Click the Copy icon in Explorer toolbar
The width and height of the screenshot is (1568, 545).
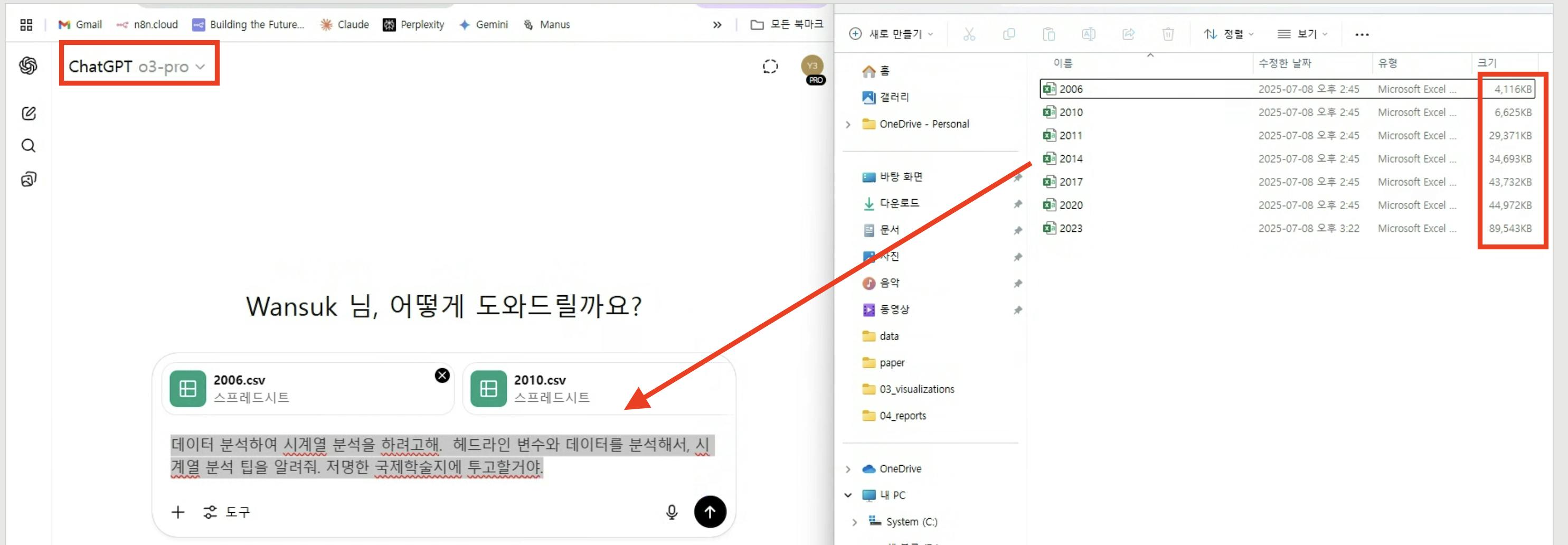(x=1008, y=34)
